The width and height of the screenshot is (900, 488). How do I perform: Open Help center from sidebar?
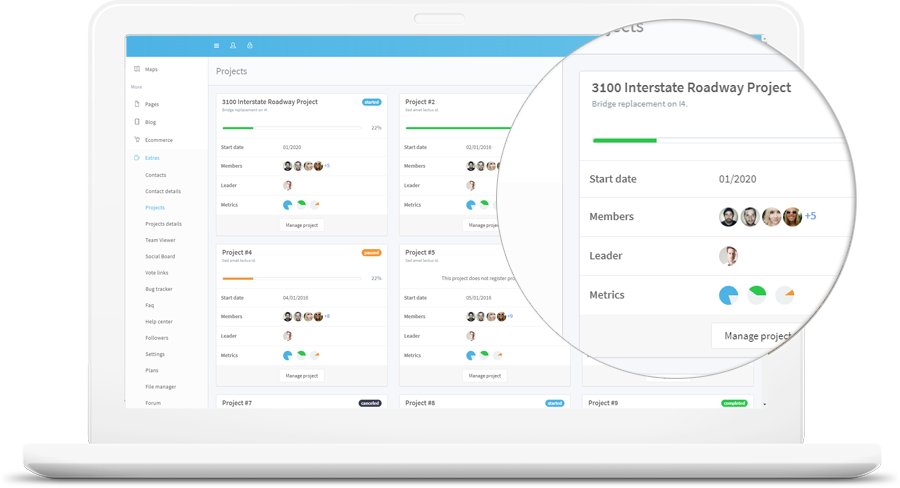click(x=159, y=322)
